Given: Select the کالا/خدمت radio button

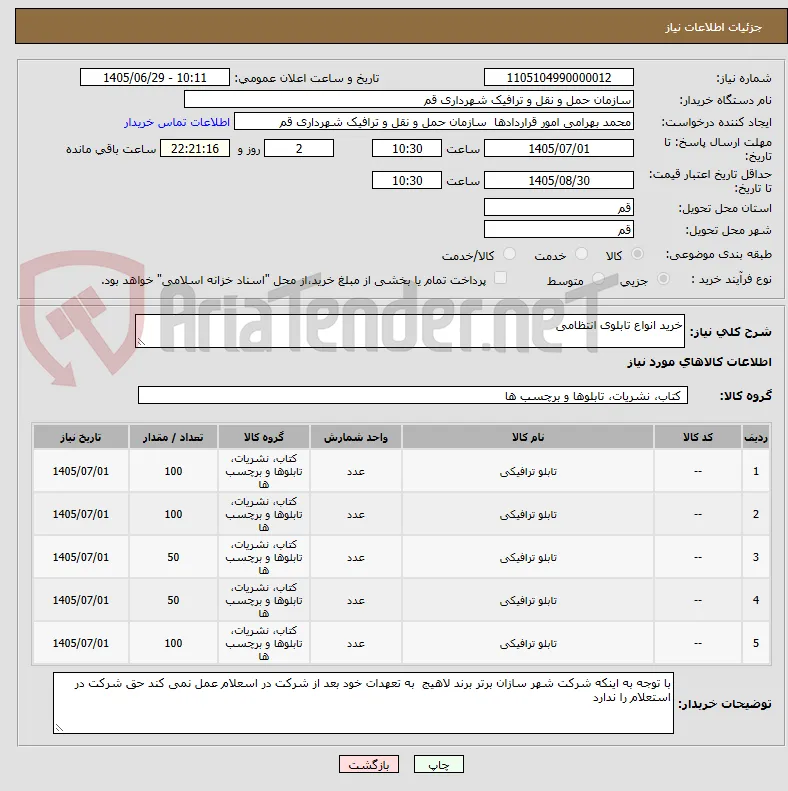Looking at the screenshot, I should coord(510,254).
